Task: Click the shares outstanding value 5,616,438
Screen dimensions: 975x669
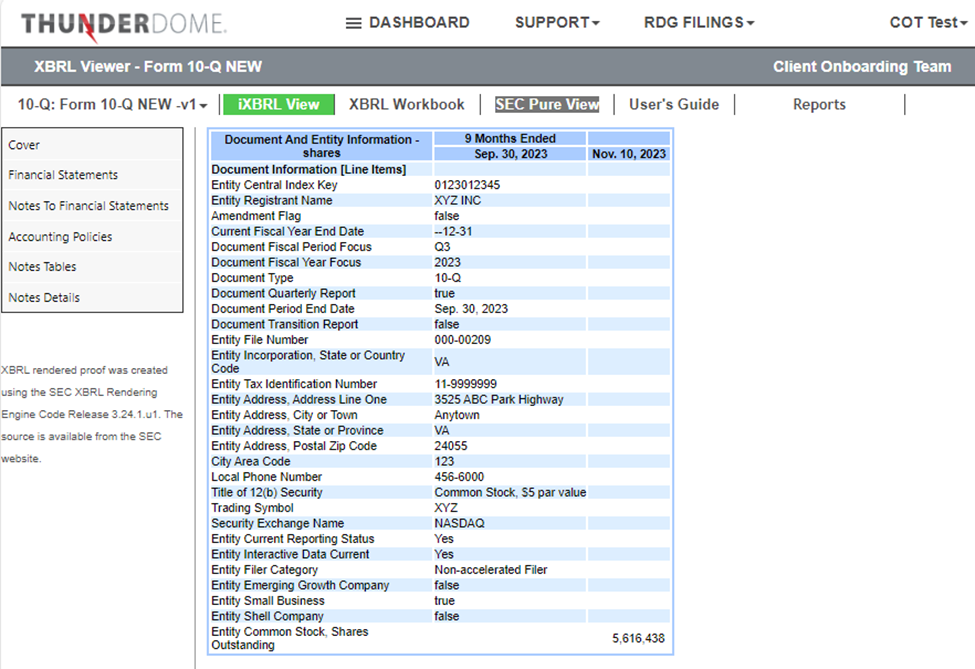Action: tap(638, 638)
